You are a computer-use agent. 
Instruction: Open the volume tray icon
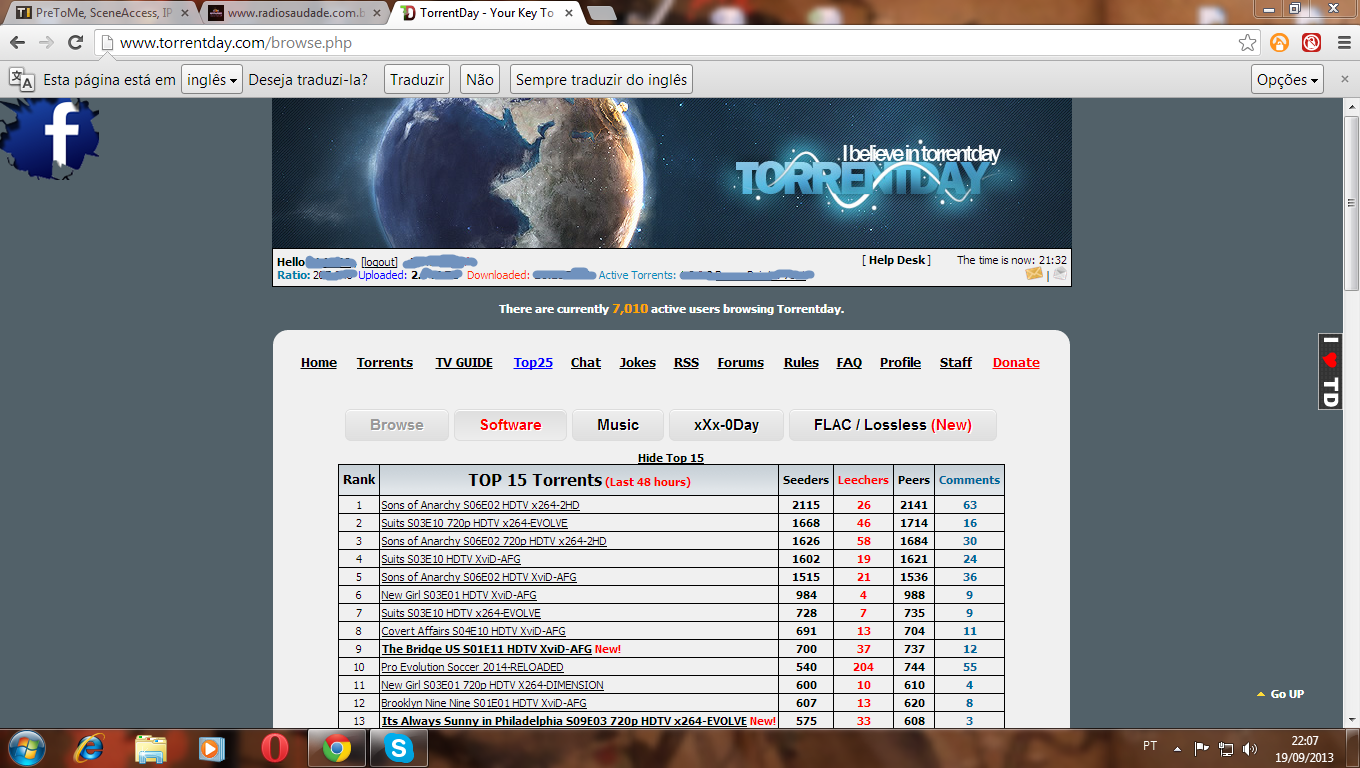coord(1250,748)
